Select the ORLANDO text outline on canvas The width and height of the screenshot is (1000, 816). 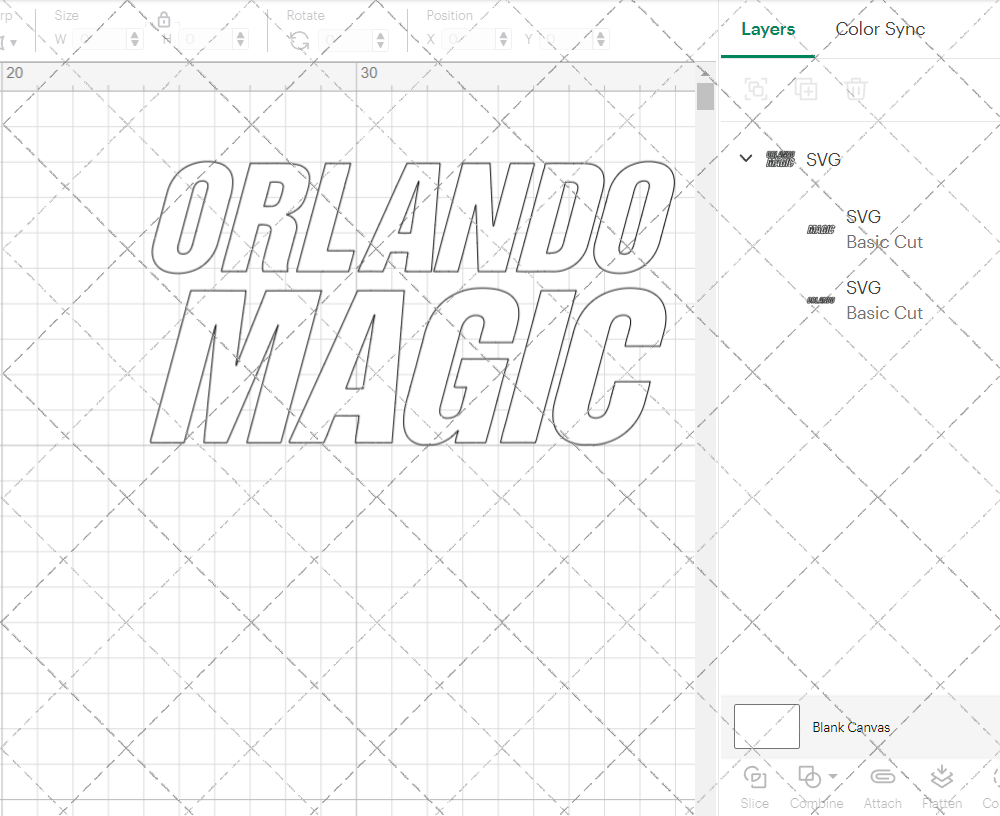[x=413, y=217]
